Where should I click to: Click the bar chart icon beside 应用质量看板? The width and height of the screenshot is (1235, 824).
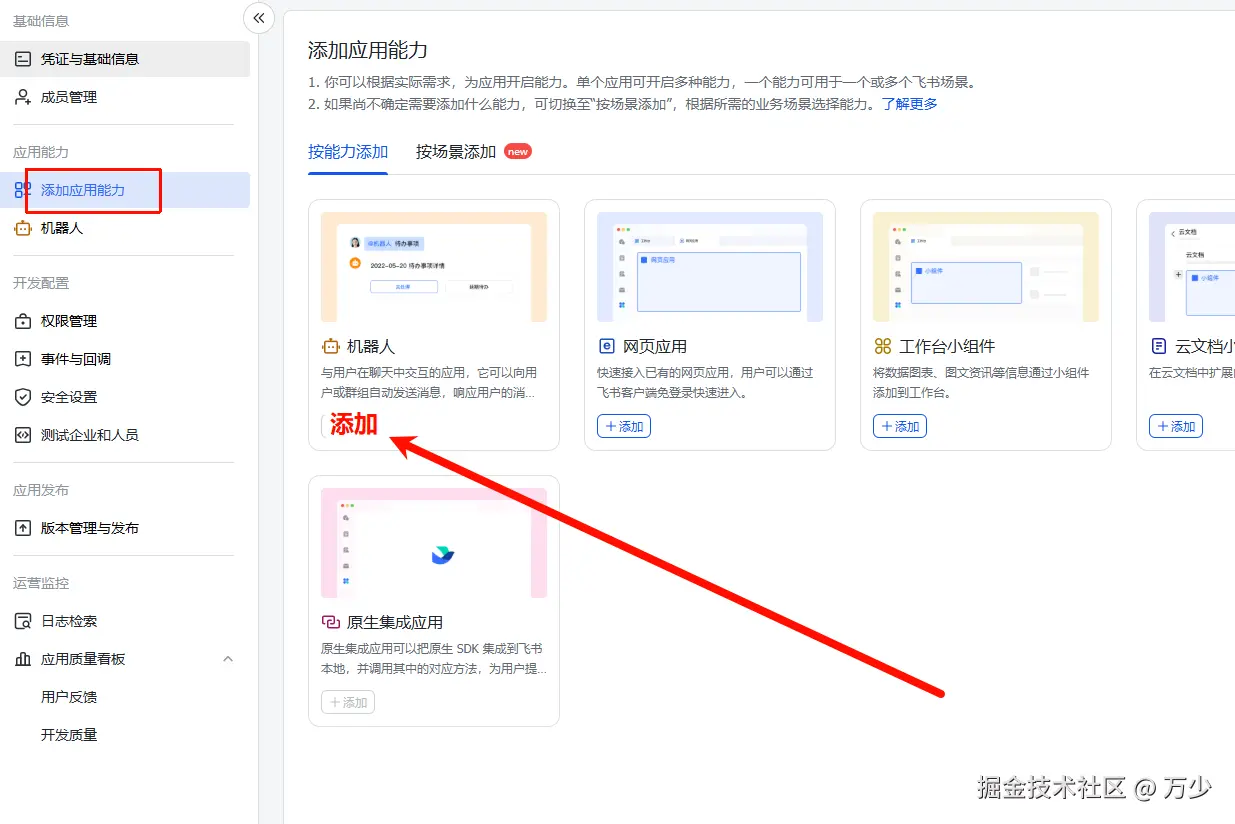(23, 659)
